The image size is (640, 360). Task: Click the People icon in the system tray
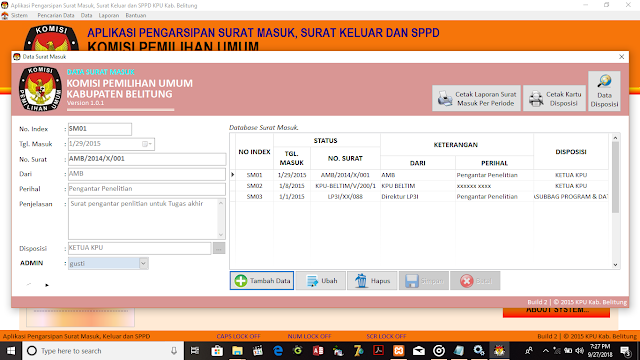coord(529,351)
